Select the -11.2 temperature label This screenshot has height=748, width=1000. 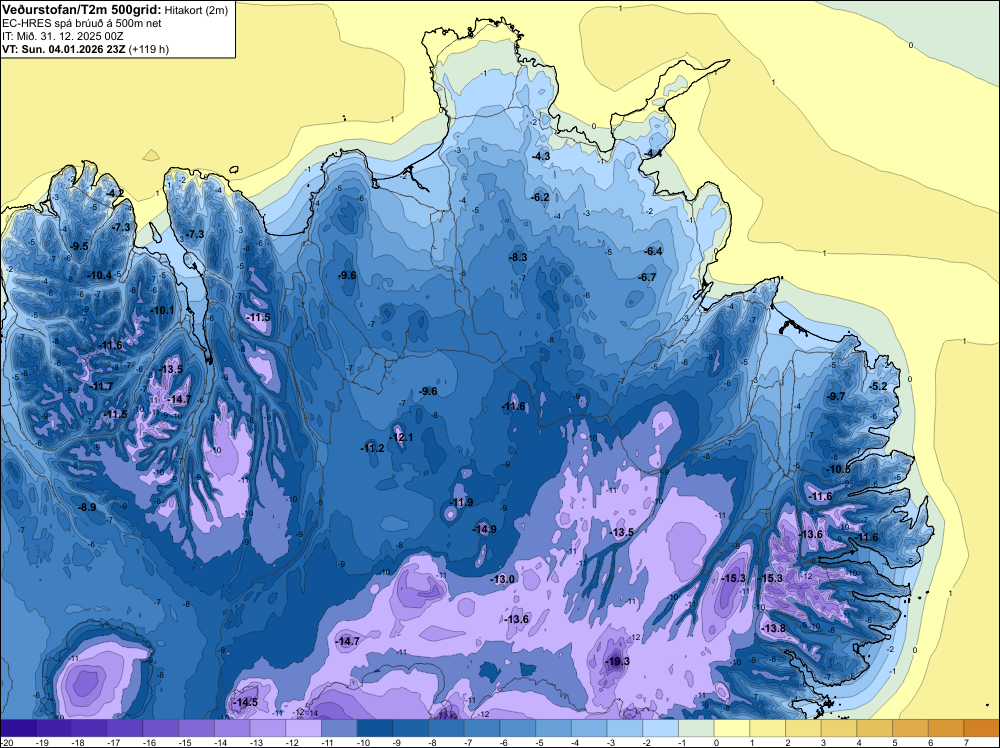tap(372, 448)
